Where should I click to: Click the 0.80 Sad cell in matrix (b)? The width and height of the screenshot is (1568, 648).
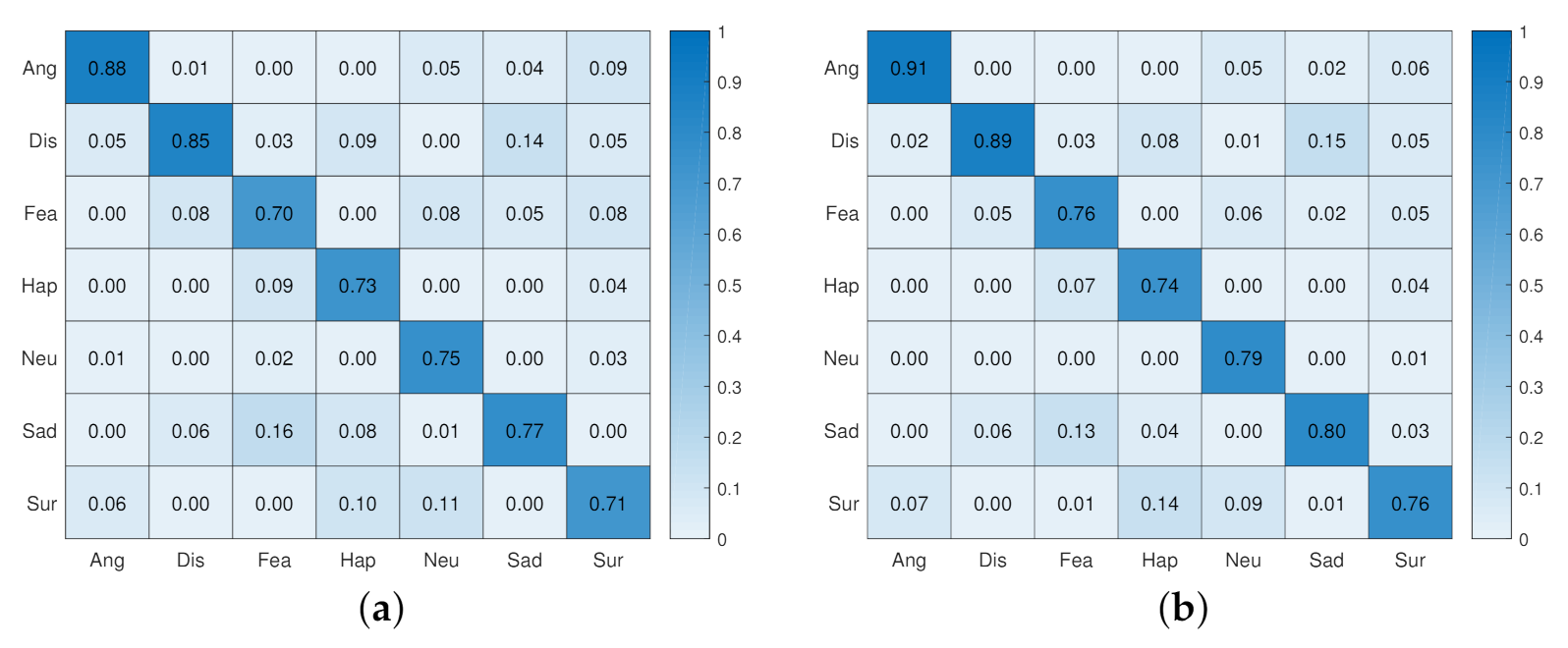tap(1326, 431)
